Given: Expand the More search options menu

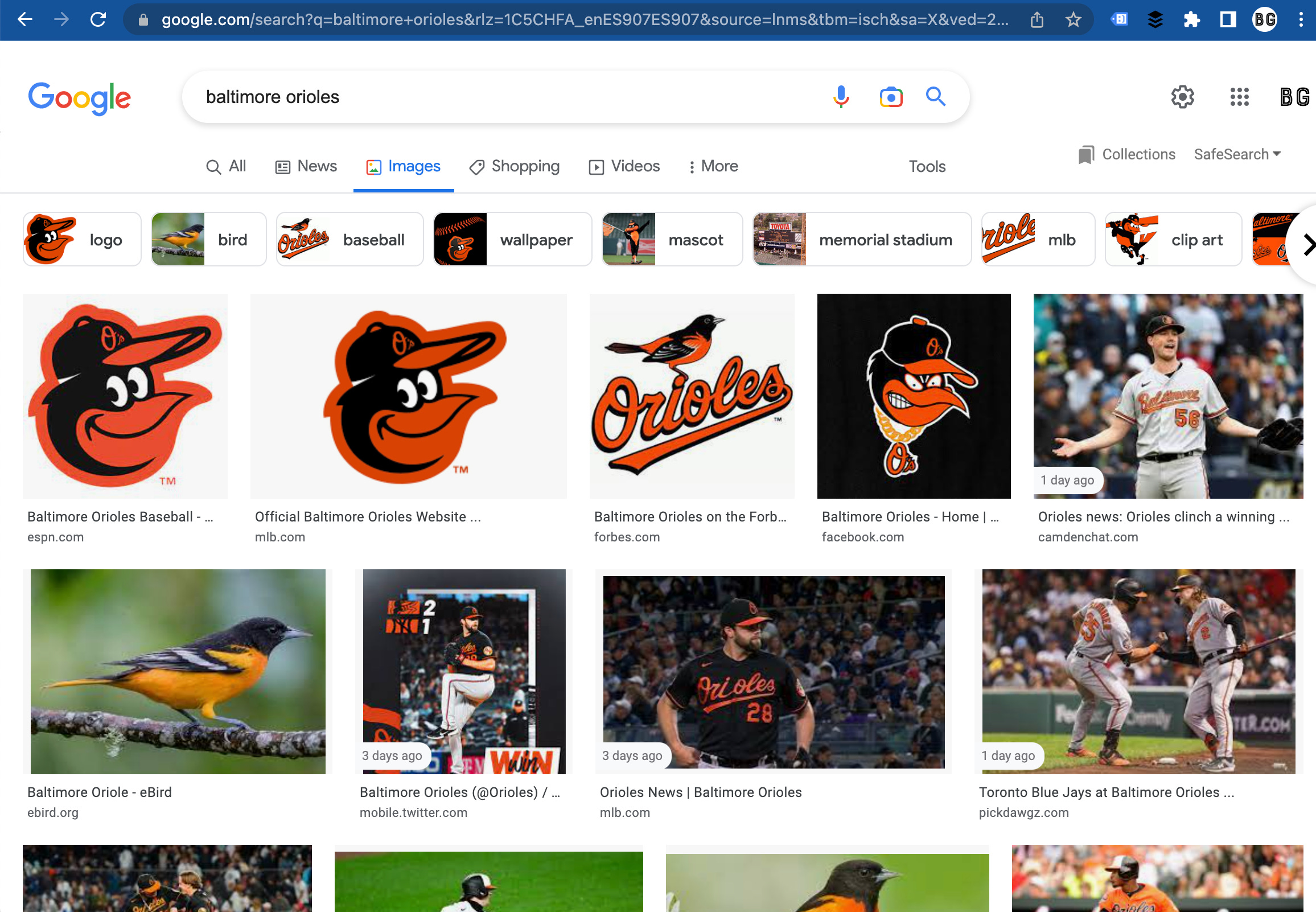Looking at the screenshot, I should [x=713, y=166].
